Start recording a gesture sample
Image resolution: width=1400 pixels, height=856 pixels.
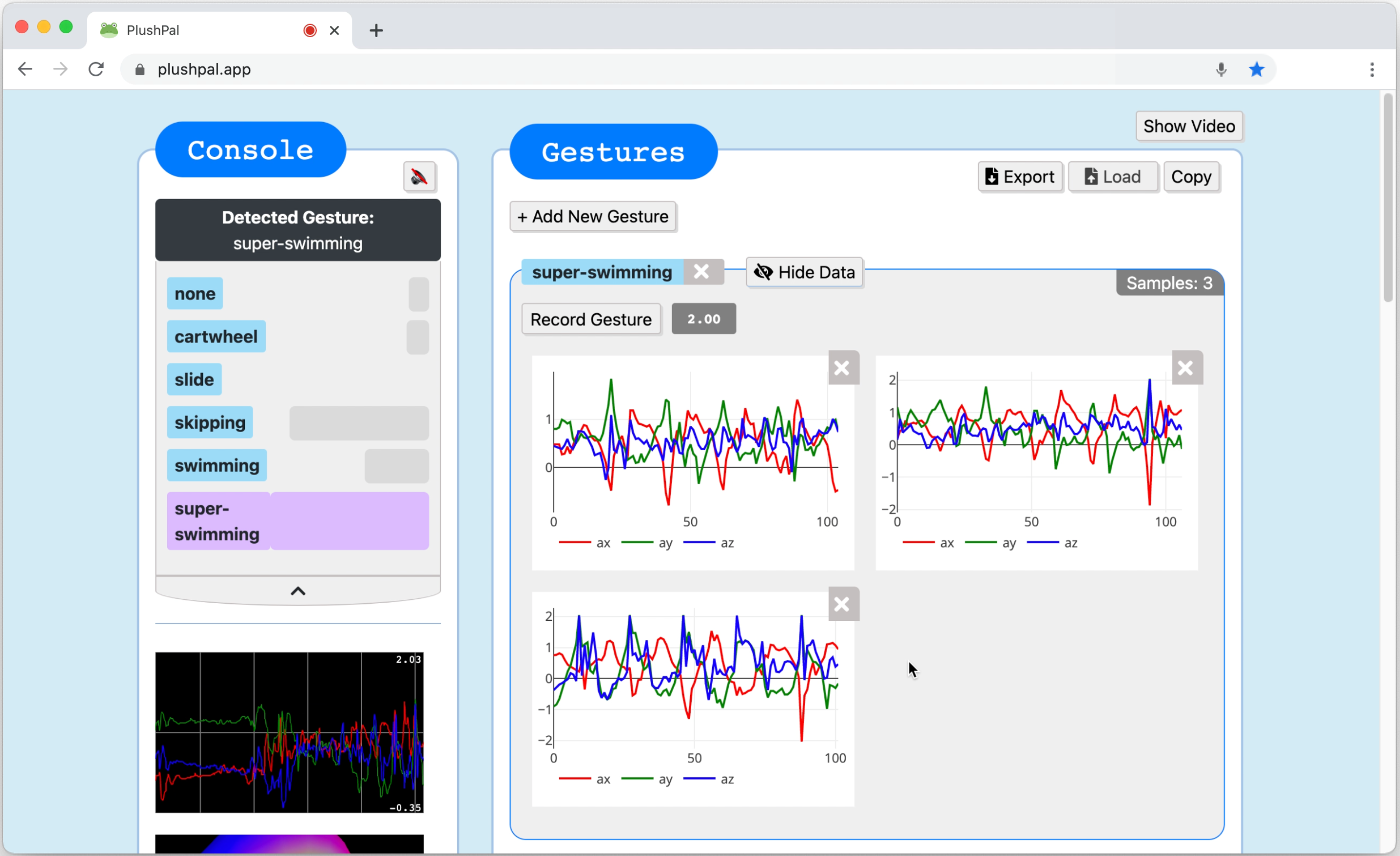[591, 319]
